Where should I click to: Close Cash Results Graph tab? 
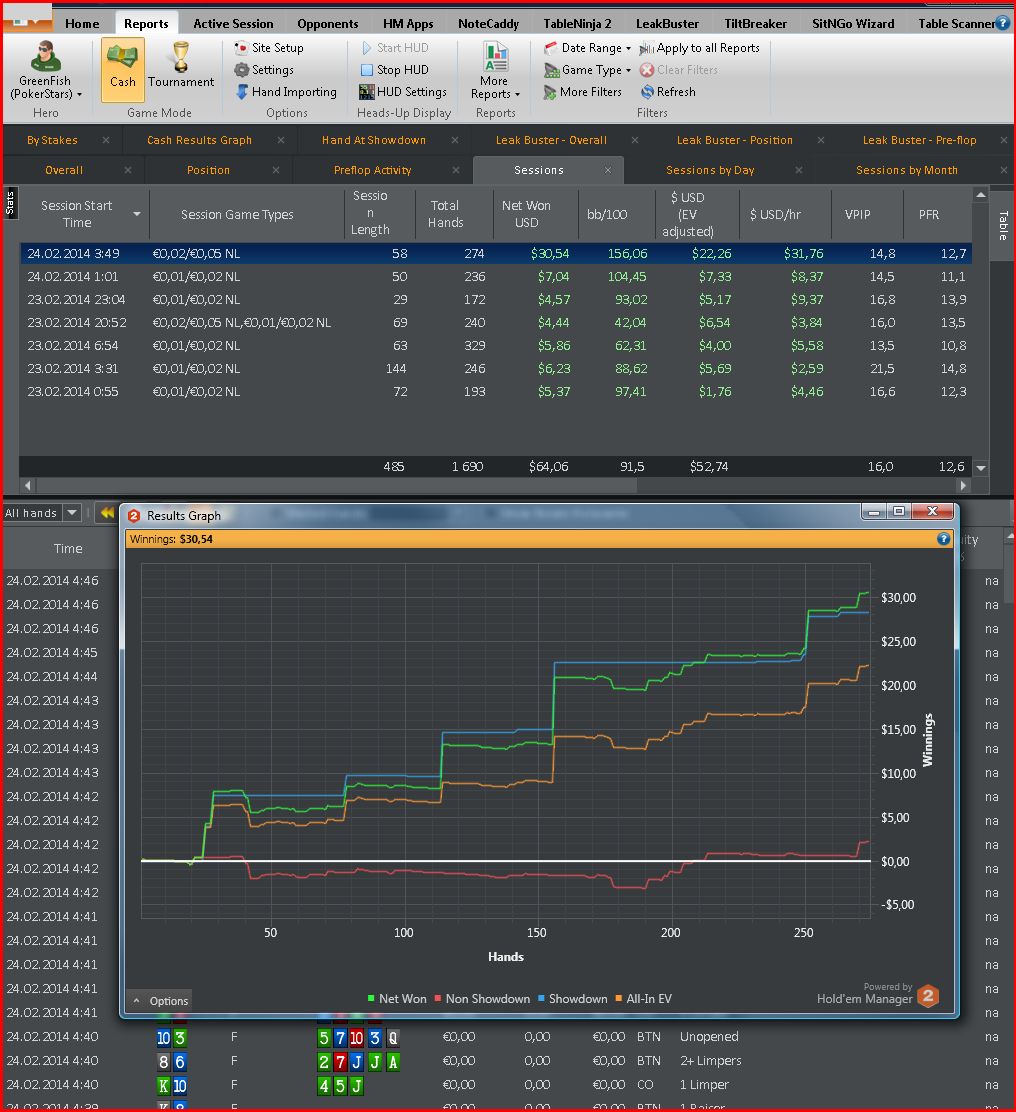click(281, 140)
